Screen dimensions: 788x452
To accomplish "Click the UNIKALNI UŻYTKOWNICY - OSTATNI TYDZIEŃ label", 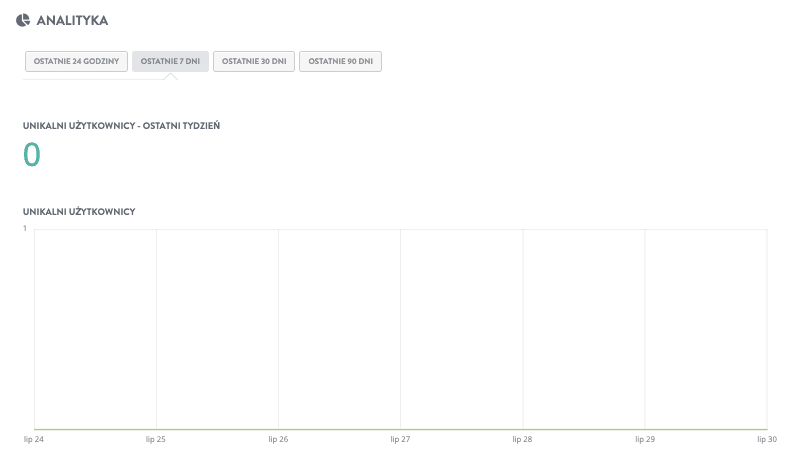I will pos(121,126).
